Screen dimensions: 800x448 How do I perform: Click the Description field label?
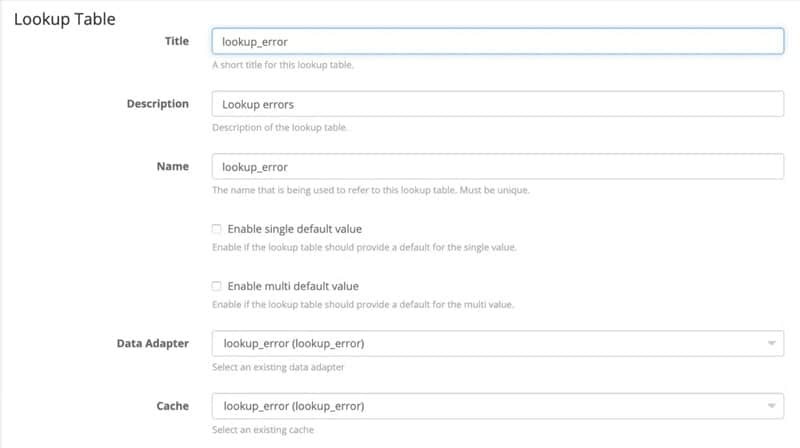(x=157, y=104)
